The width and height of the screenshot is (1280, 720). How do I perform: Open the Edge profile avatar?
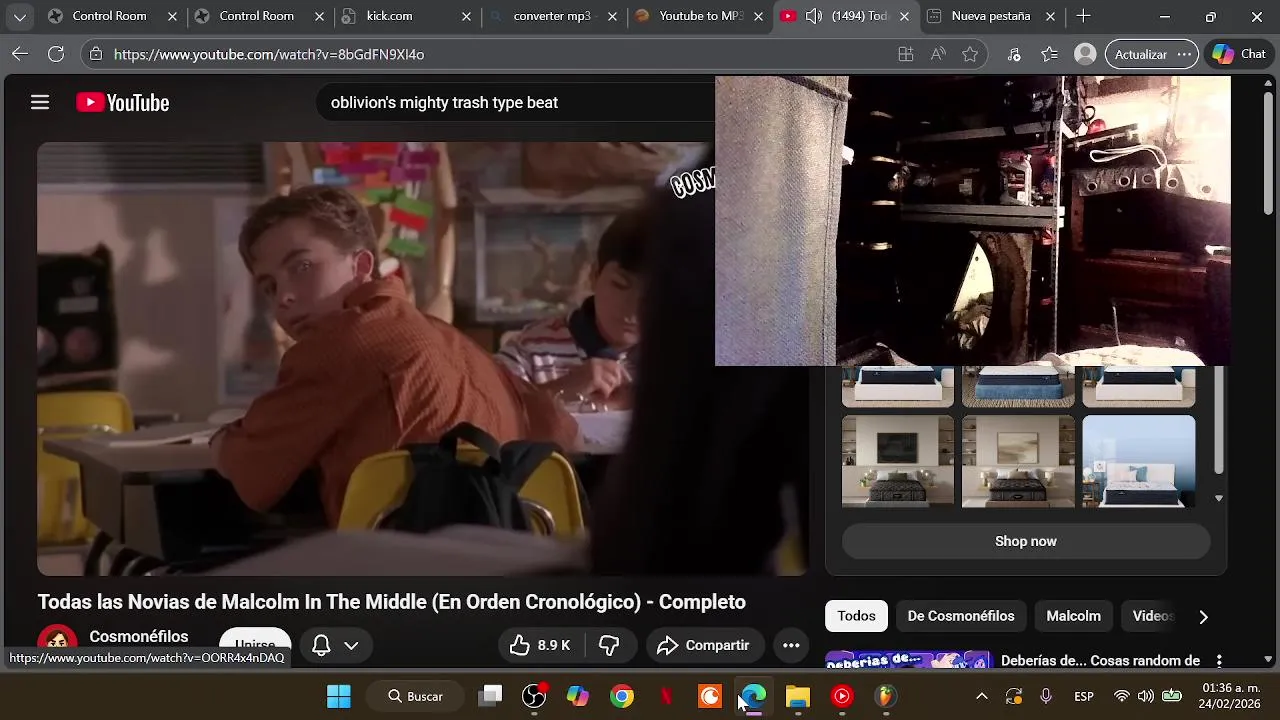pos(1084,54)
